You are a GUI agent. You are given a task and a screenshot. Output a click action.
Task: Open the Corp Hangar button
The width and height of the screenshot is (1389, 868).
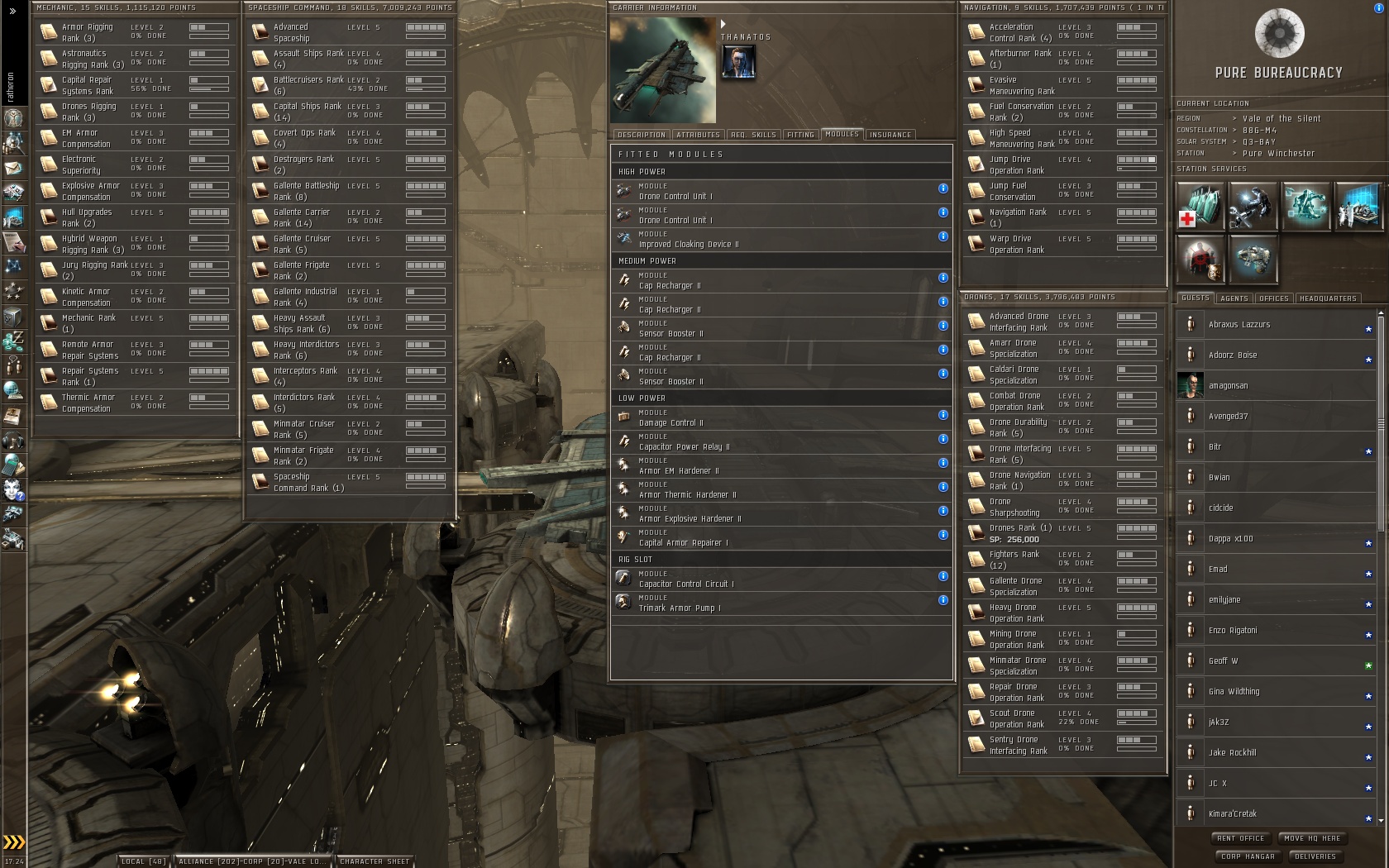click(1248, 856)
